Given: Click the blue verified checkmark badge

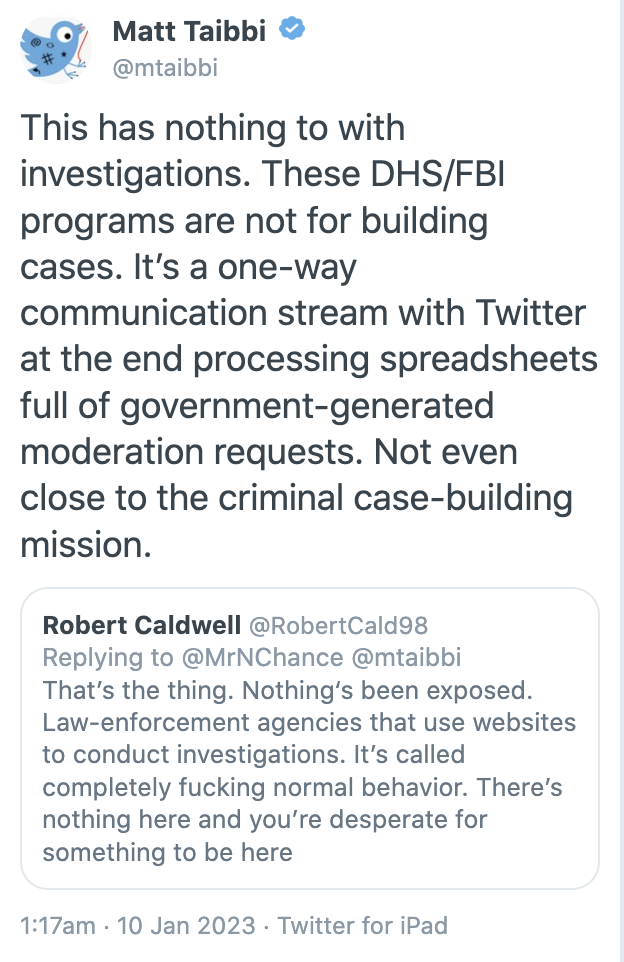Looking at the screenshot, I should (292, 29).
